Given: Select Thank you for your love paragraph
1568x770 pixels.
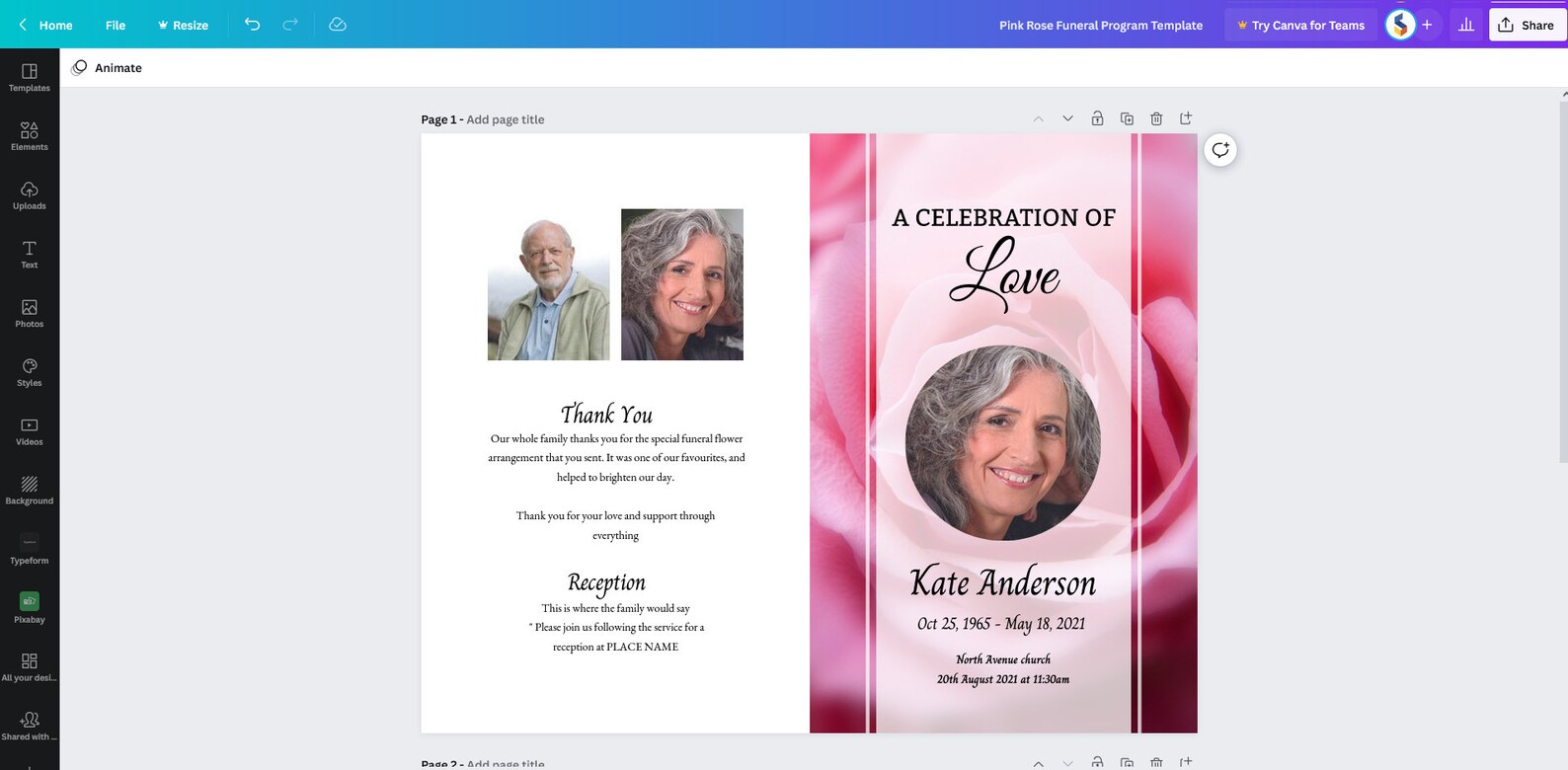Looking at the screenshot, I should coord(616,525).
